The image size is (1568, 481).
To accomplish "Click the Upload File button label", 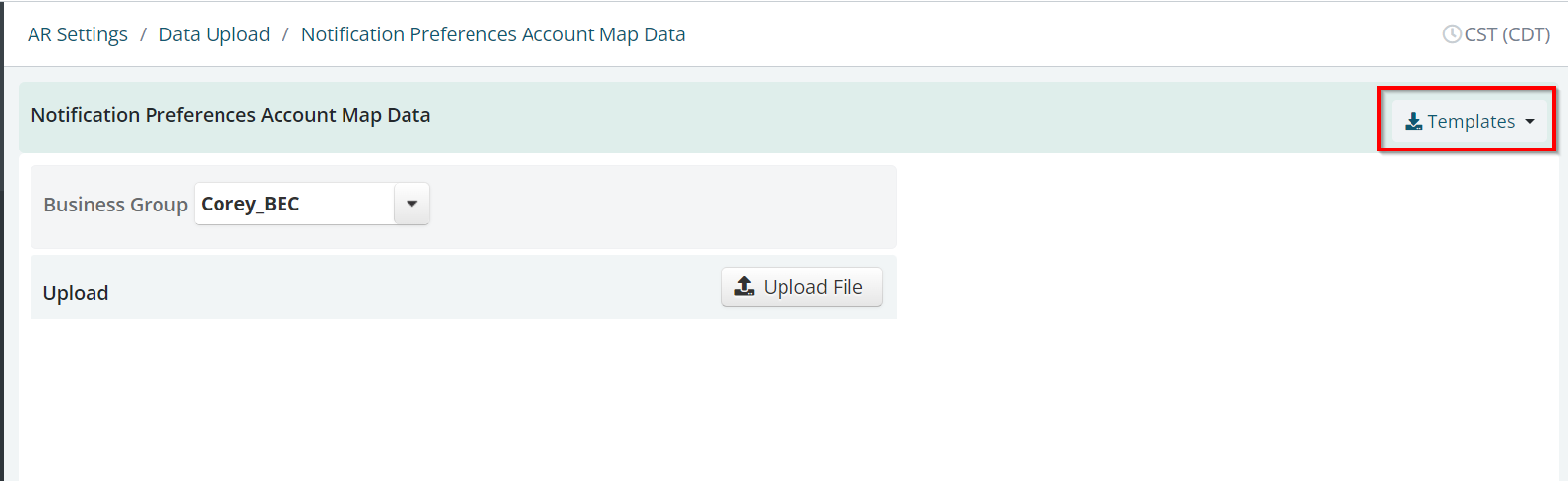I will point(813,287).
